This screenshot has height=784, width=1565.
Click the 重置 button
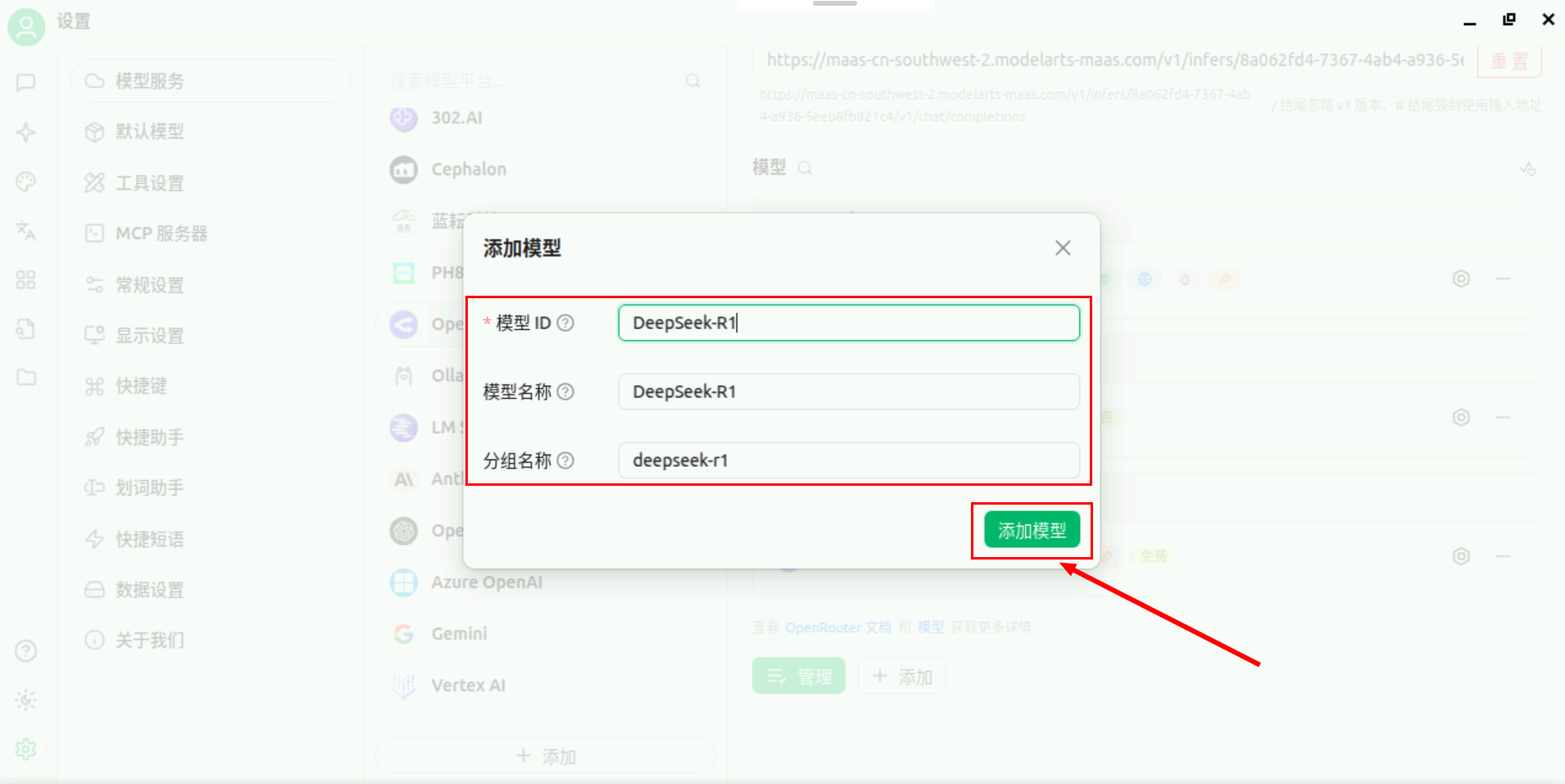tap(1509, 61)
